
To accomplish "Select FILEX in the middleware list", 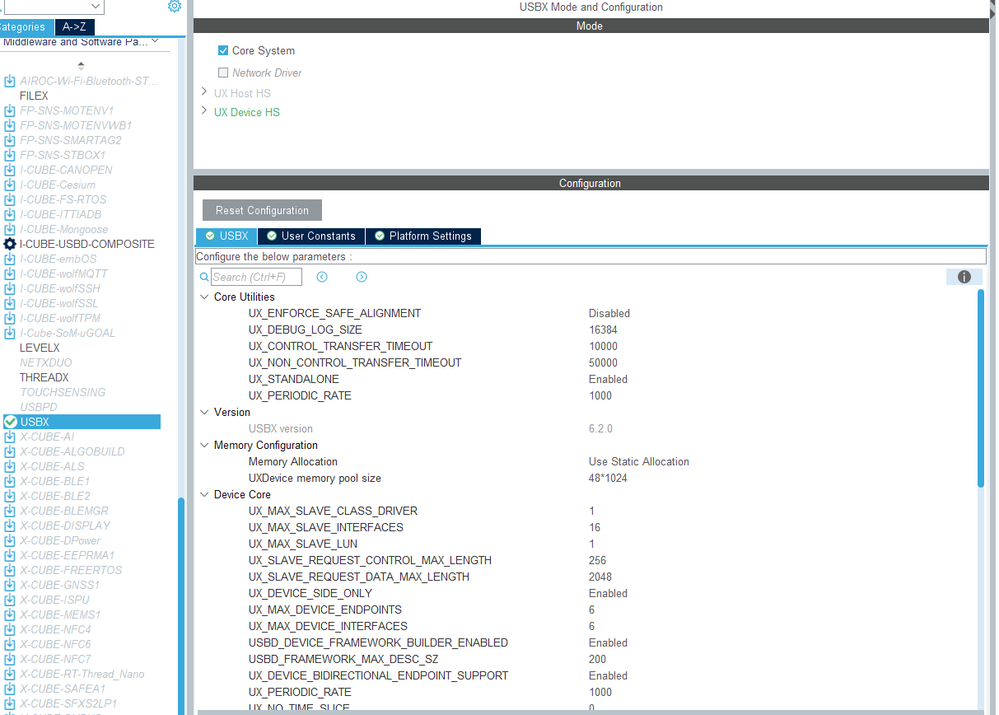I will pyautogui.click(x=34, y=96).
